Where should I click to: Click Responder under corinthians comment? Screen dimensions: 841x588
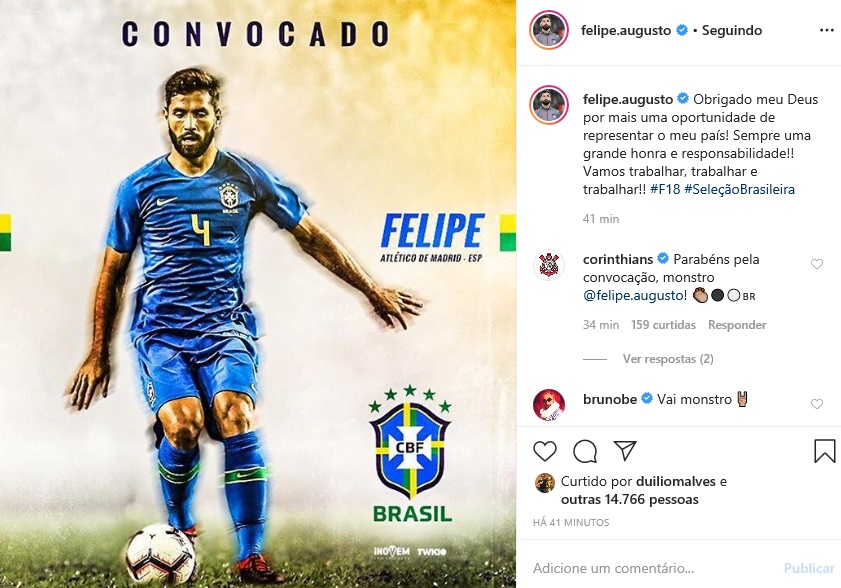737,325
